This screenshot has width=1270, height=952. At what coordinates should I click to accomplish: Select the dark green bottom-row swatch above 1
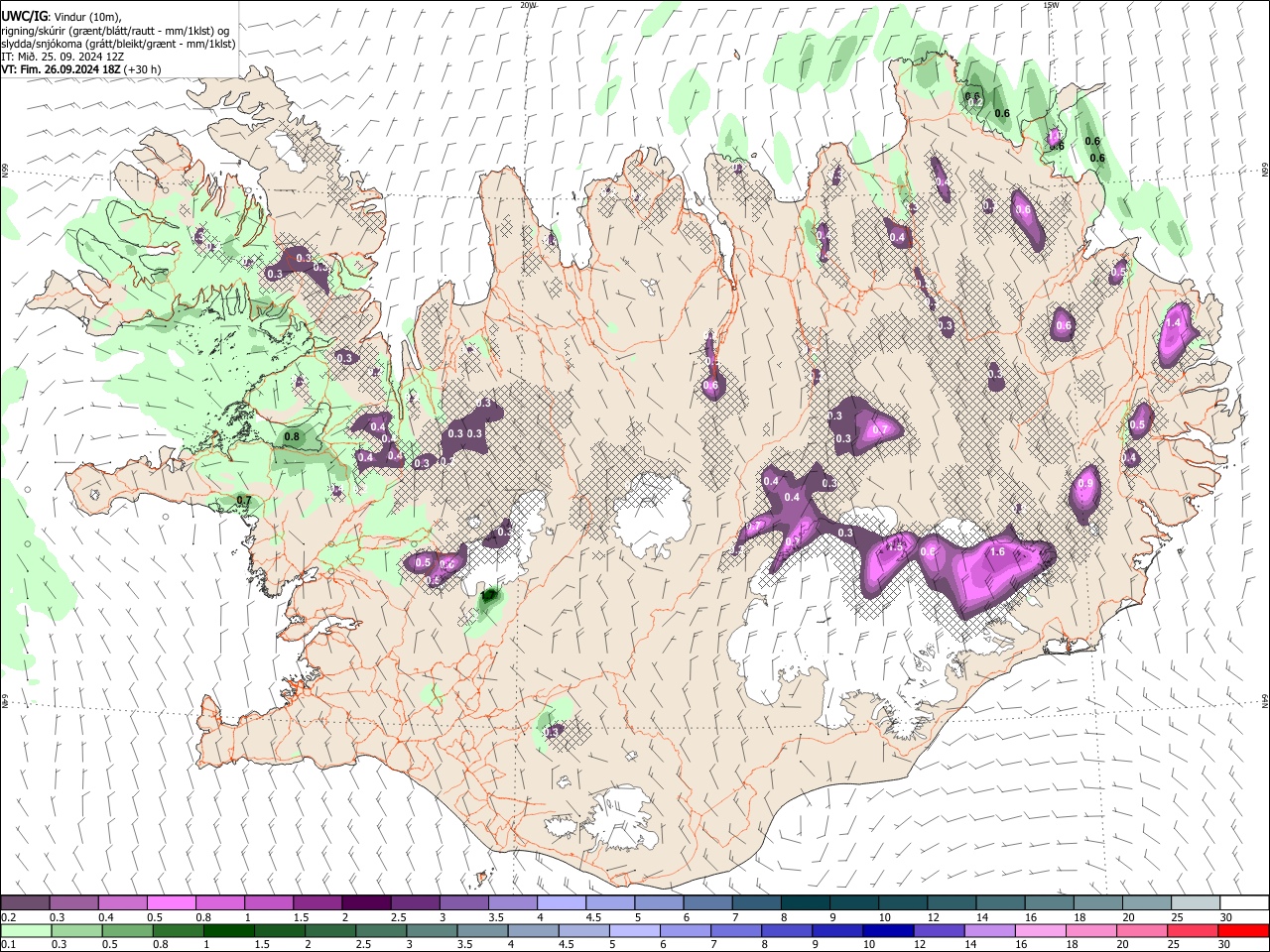(x=228, y=930)
